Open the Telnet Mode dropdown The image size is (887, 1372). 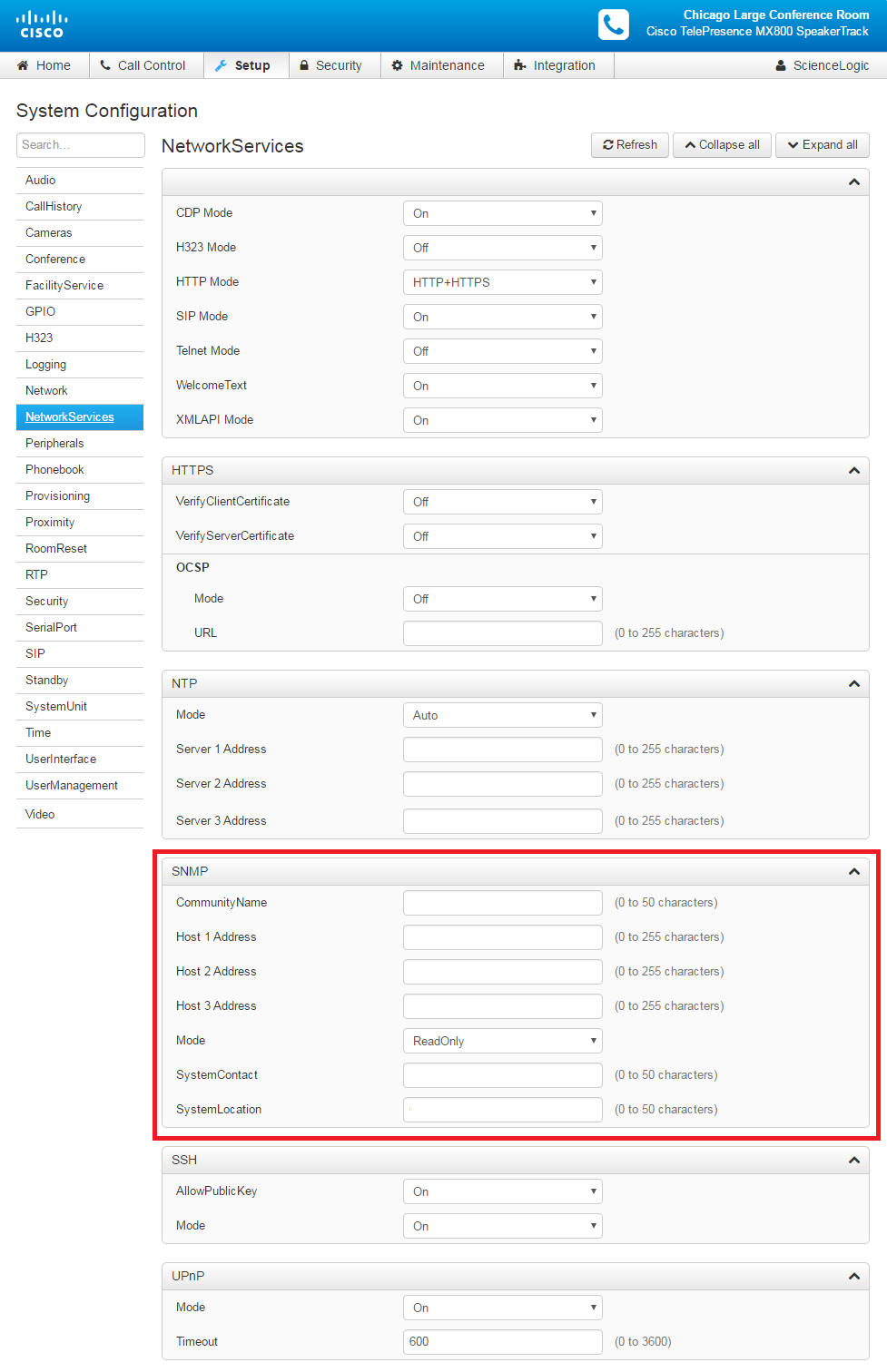point(502,351)
